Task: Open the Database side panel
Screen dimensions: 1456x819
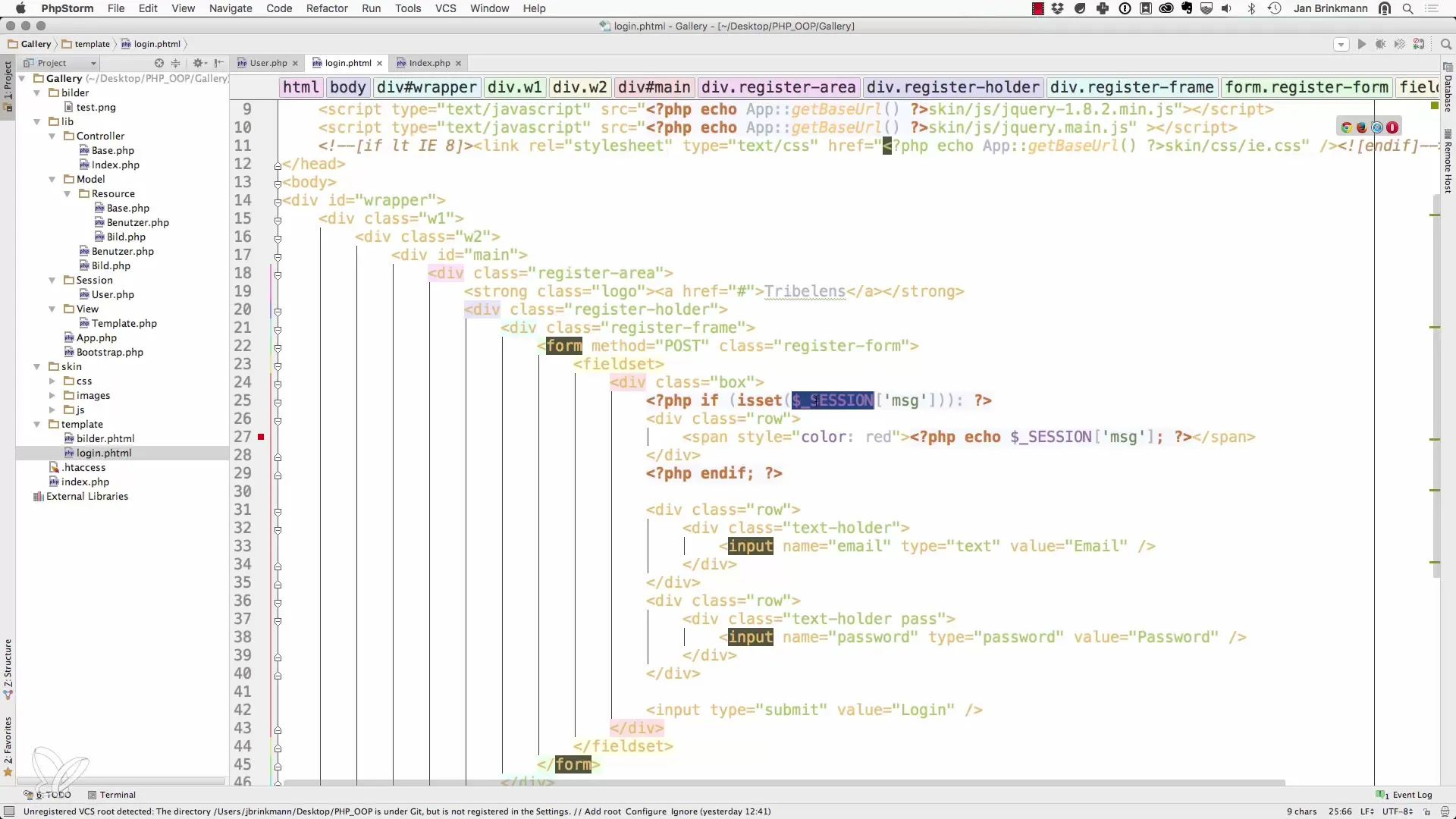Action: pyautogui.click(x=1448, y=87)
